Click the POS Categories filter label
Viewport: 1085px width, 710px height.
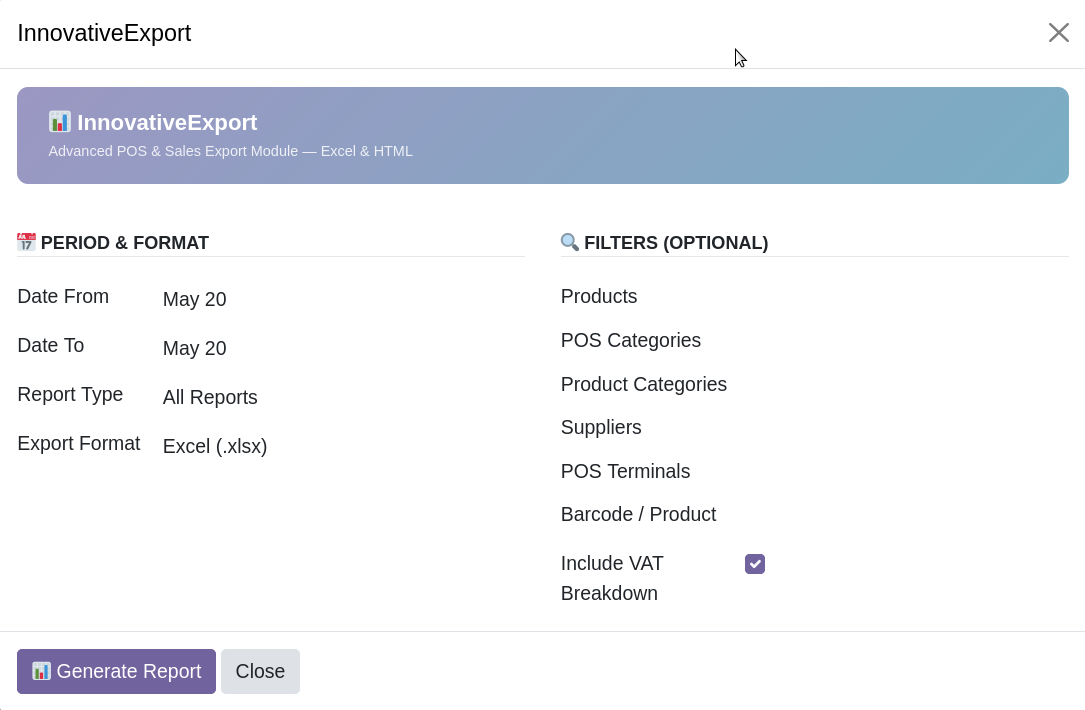630,340
